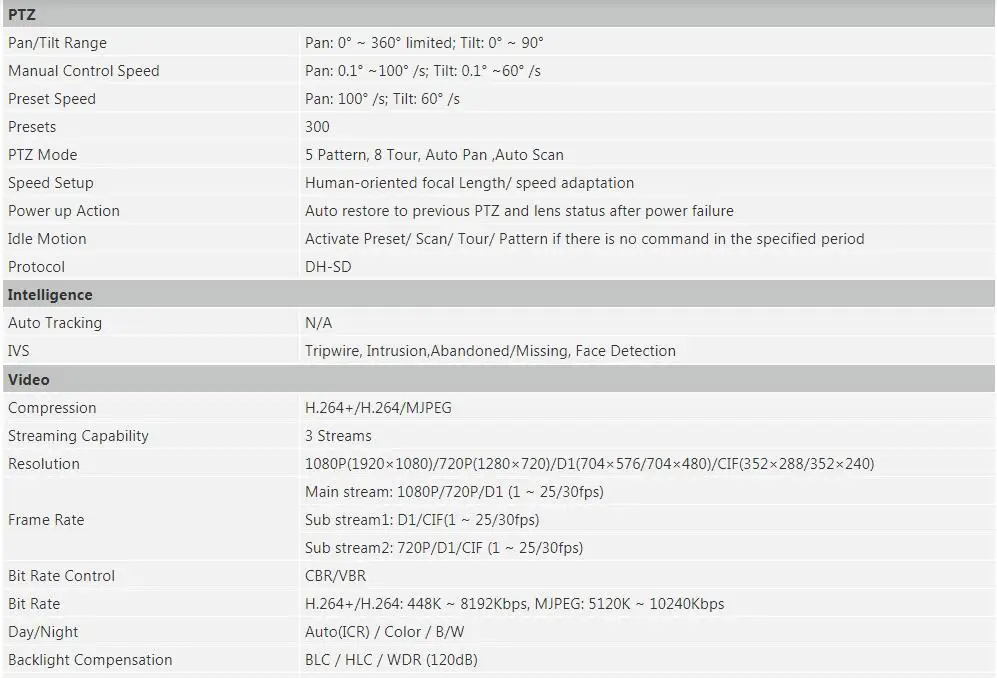Click the Speed Setup label
Image resolution: width=997 pixels, height=678 pixels.
coord(50,183)
